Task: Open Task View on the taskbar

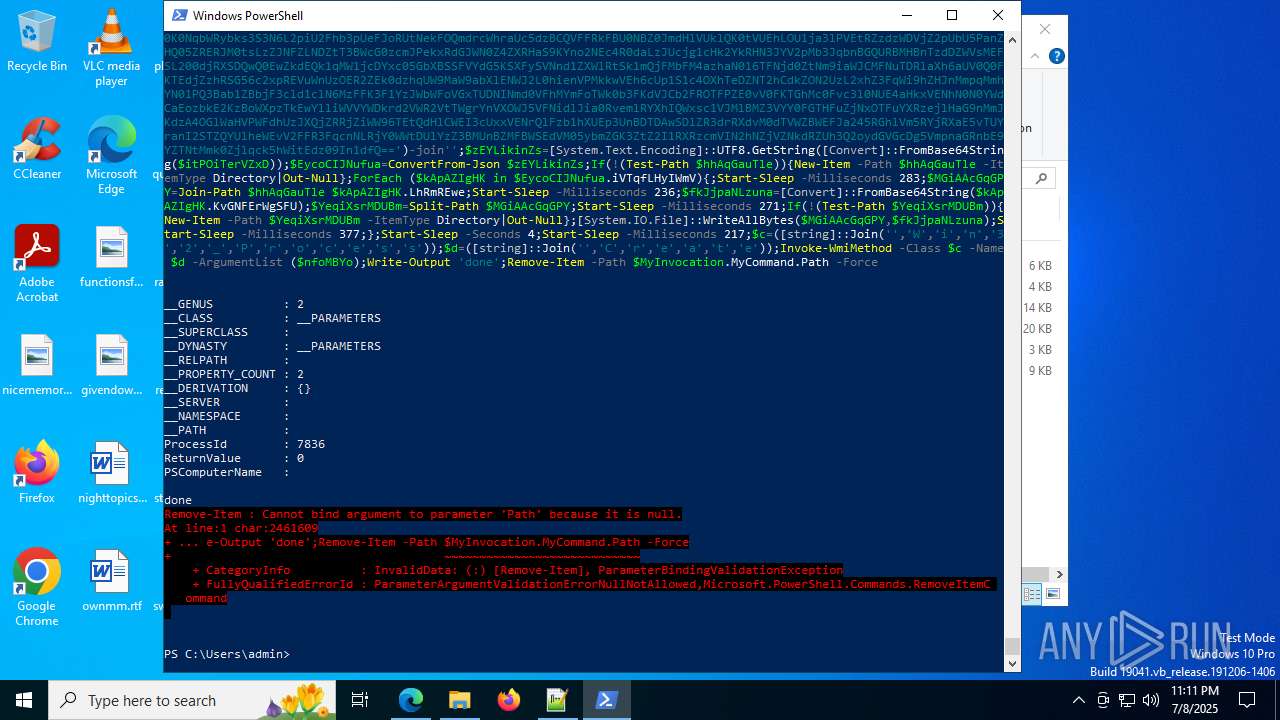Action: tap(360, 700)
